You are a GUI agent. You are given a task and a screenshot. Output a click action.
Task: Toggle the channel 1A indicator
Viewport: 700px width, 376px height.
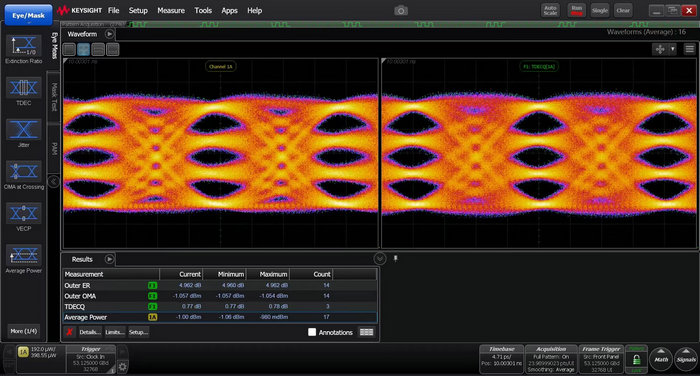point(23,352)
